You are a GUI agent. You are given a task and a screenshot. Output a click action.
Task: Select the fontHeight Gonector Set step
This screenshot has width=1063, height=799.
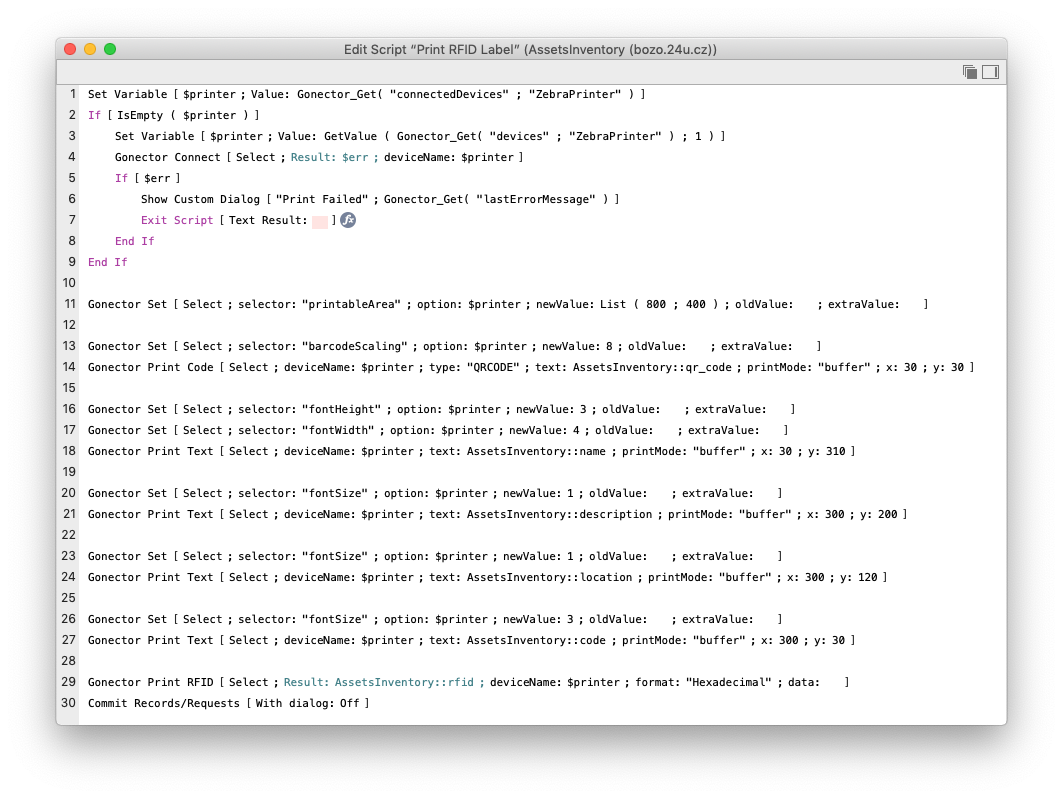[x=441, y=409]
